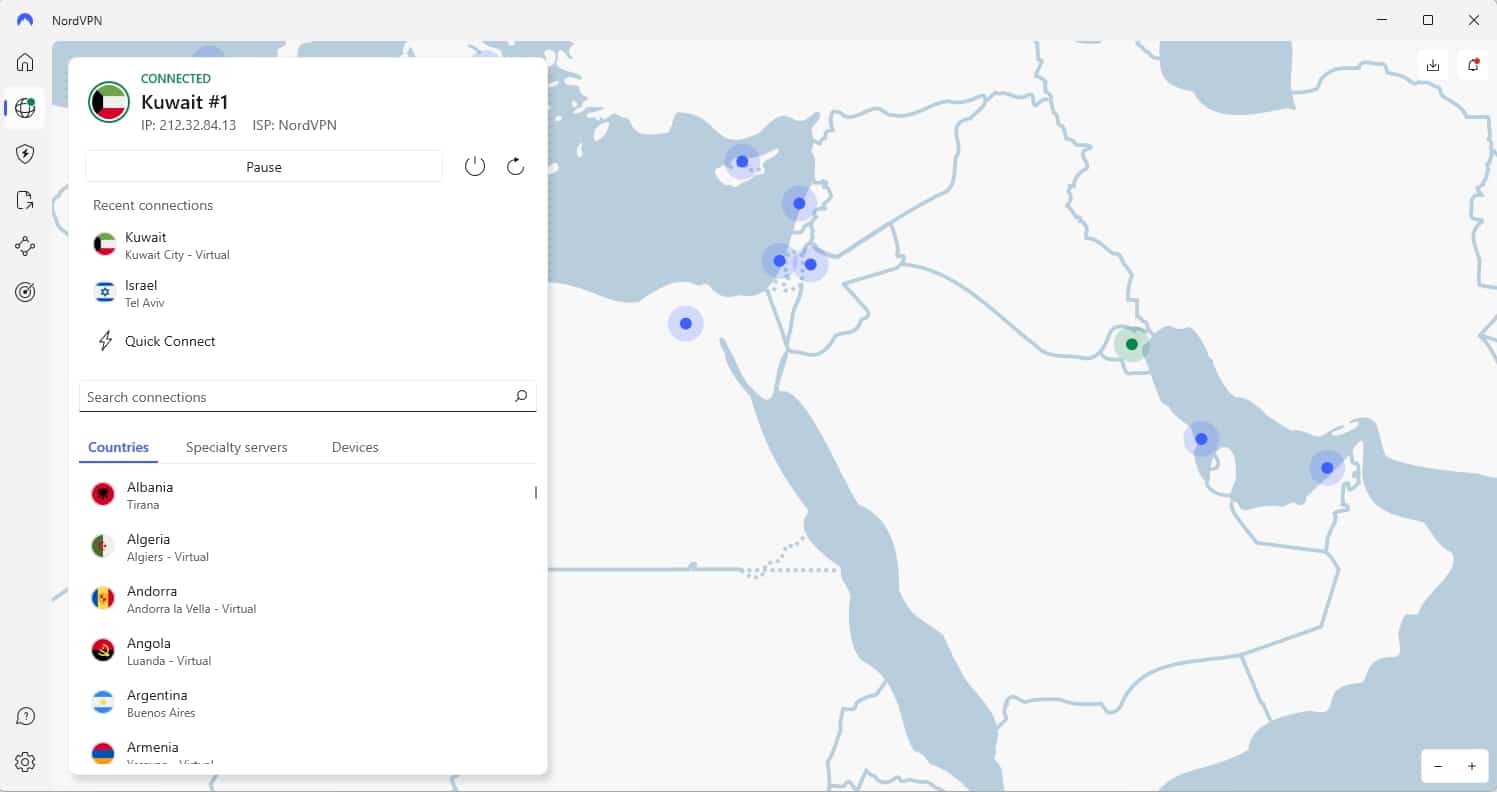
Task: Click the Lebanon server marker on map
Action: pos(799,203)
